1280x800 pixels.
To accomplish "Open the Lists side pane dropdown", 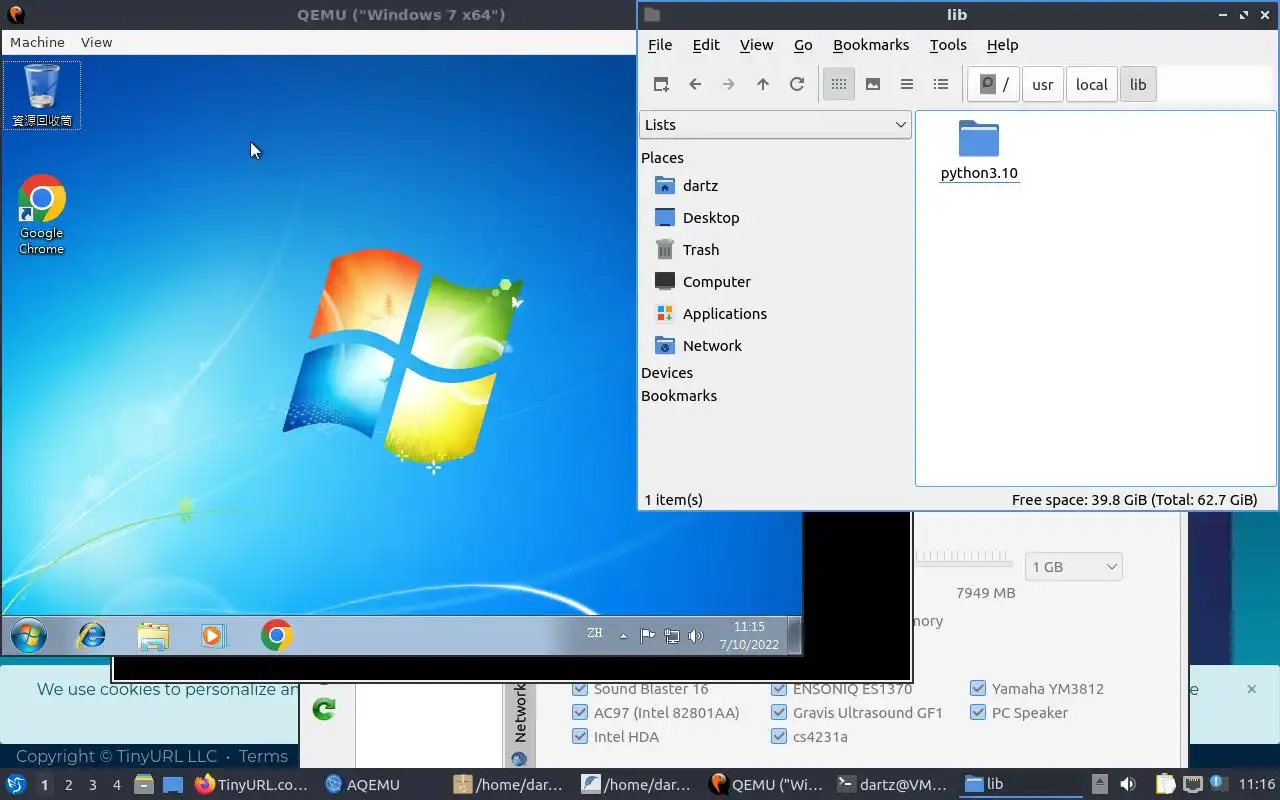I will pos(775,125).
